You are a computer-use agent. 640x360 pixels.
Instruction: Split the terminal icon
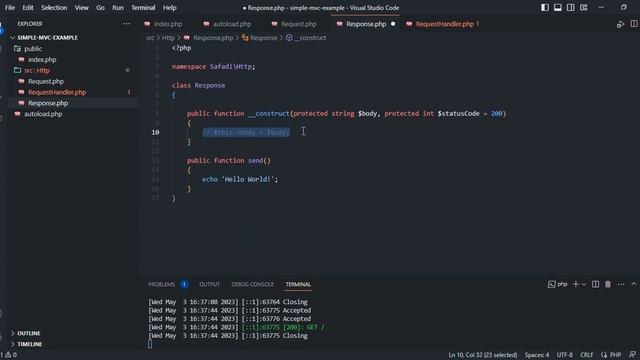tap(596, 284)
